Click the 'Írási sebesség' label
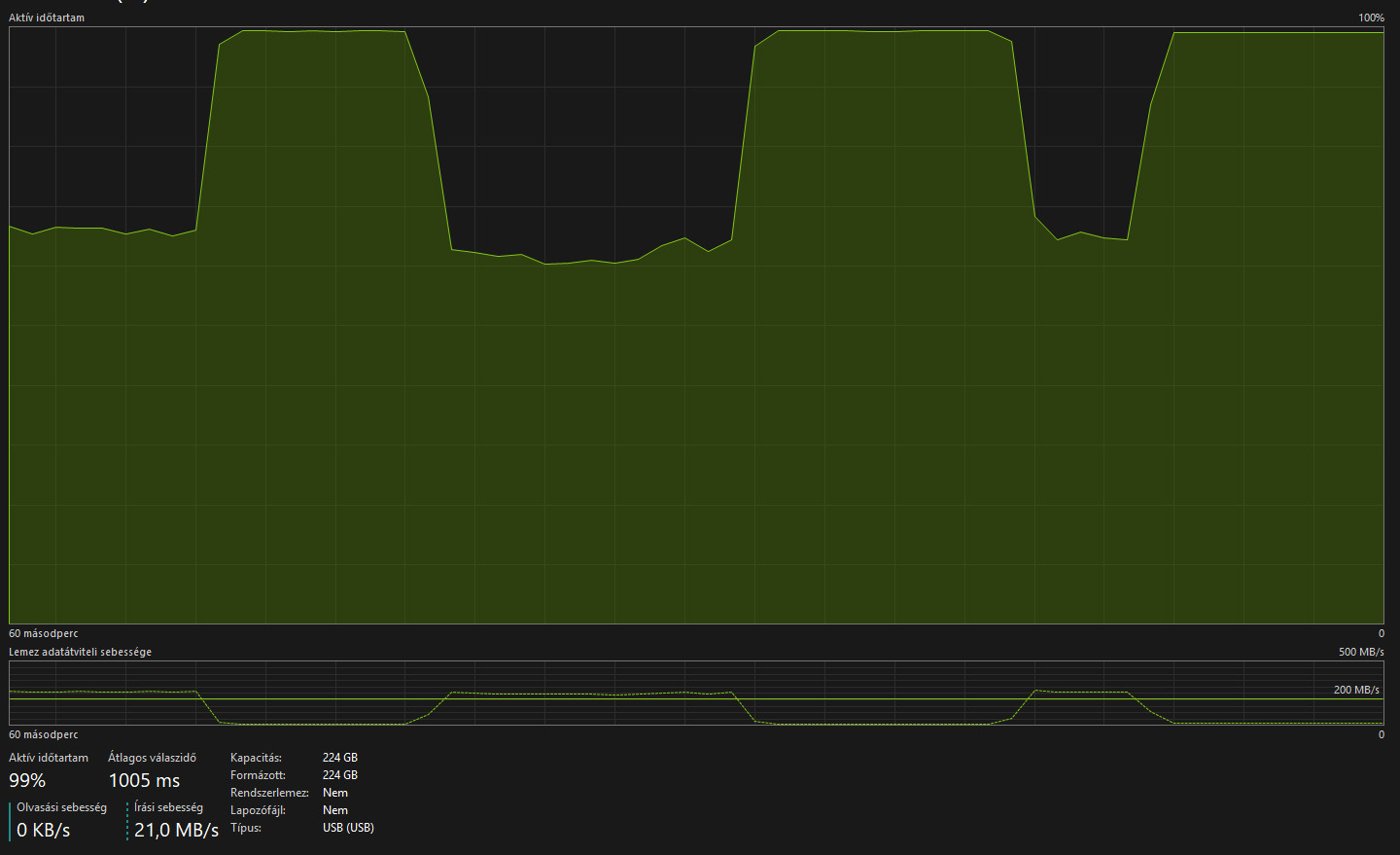 coord(168,807)
